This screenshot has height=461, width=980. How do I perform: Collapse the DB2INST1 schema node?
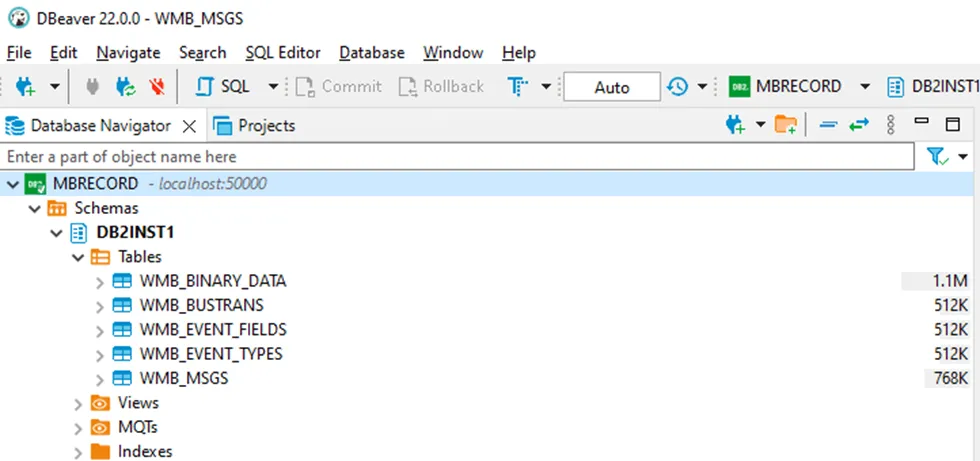[x=57, y=234]
